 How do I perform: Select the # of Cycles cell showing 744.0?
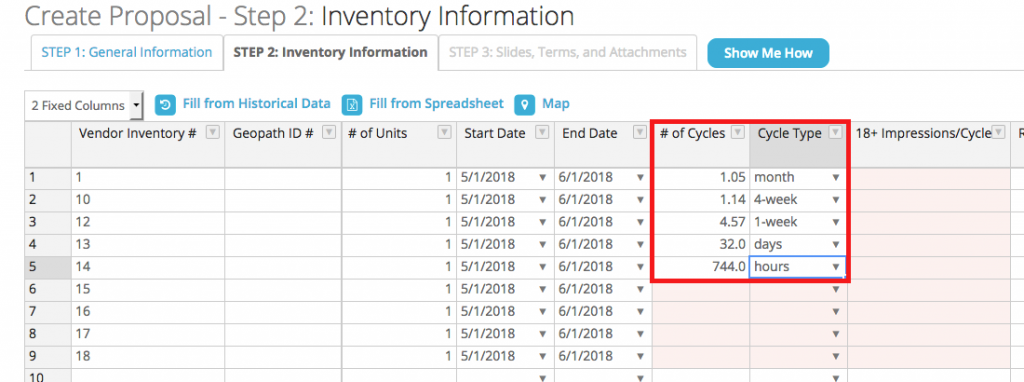tap(701, 267)
